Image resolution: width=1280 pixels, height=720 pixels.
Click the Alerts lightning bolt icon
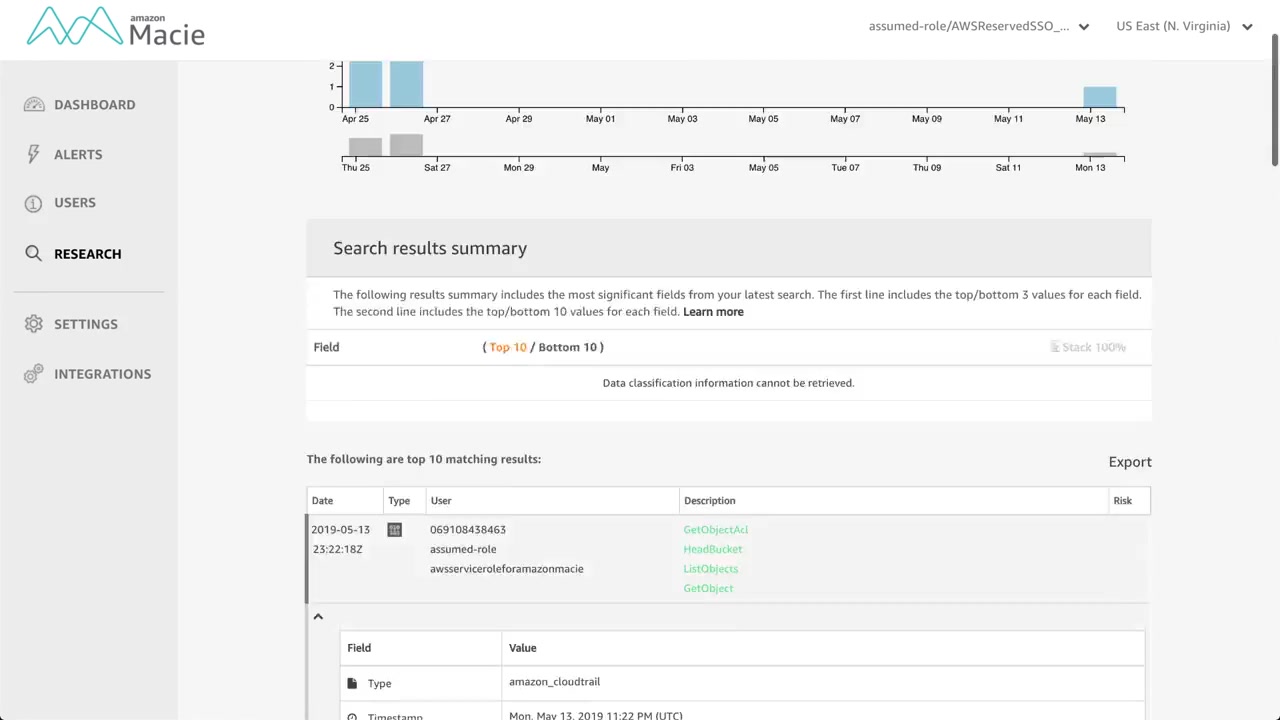34,154
